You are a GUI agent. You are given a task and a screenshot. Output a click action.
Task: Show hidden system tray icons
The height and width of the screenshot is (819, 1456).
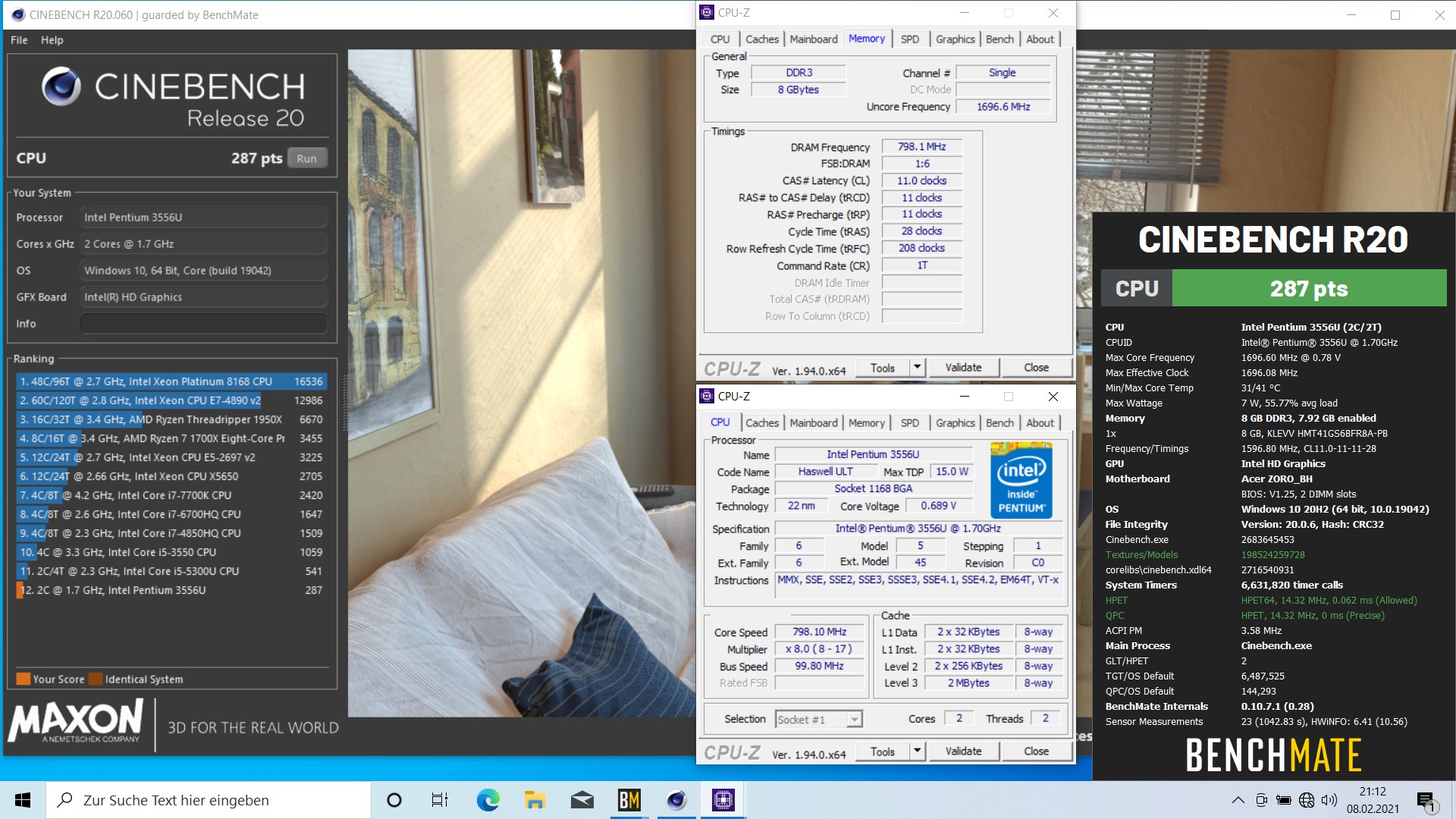[1238, 800]
